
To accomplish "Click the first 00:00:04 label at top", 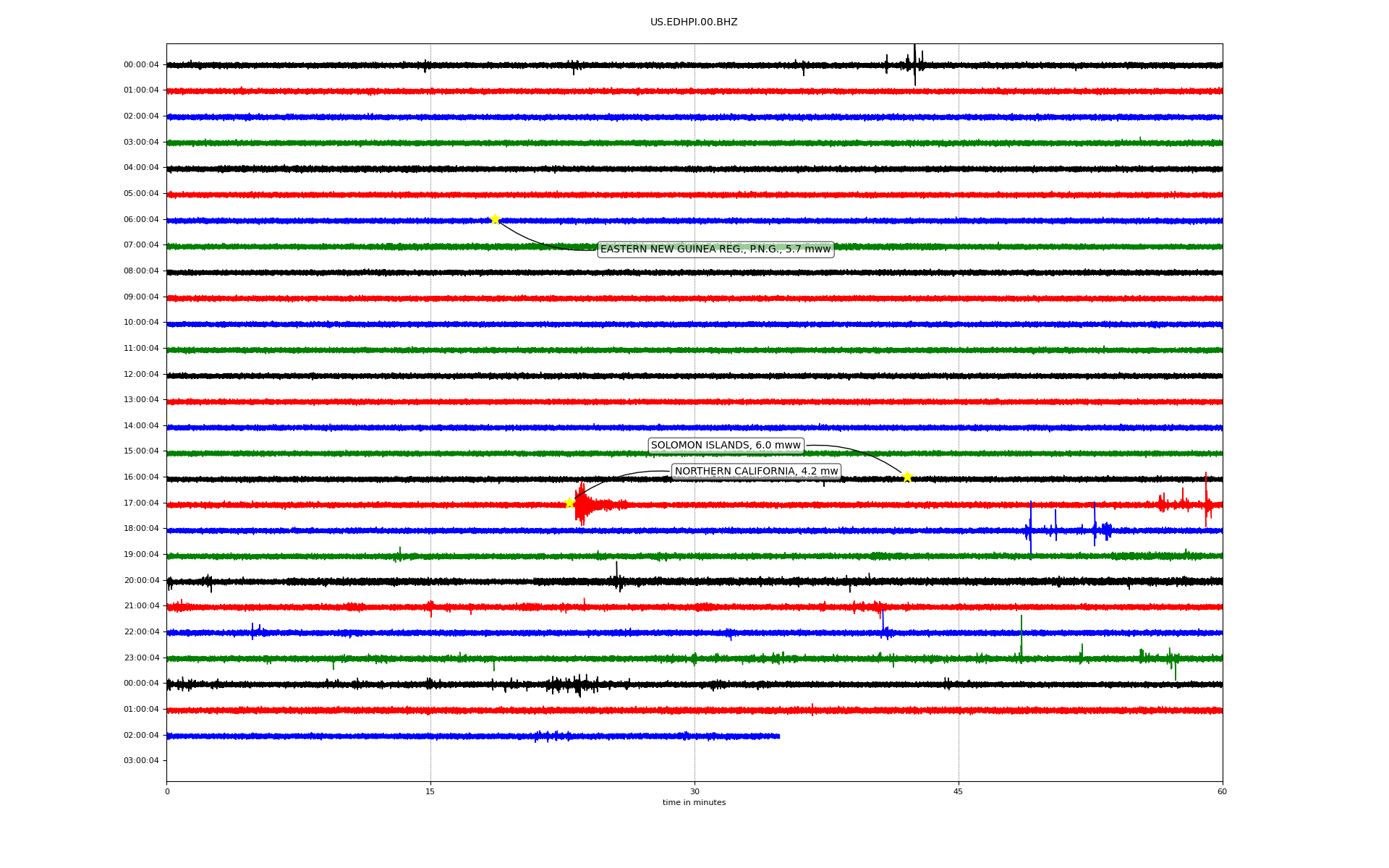I will pyautogui.click(x=141, y=64).
